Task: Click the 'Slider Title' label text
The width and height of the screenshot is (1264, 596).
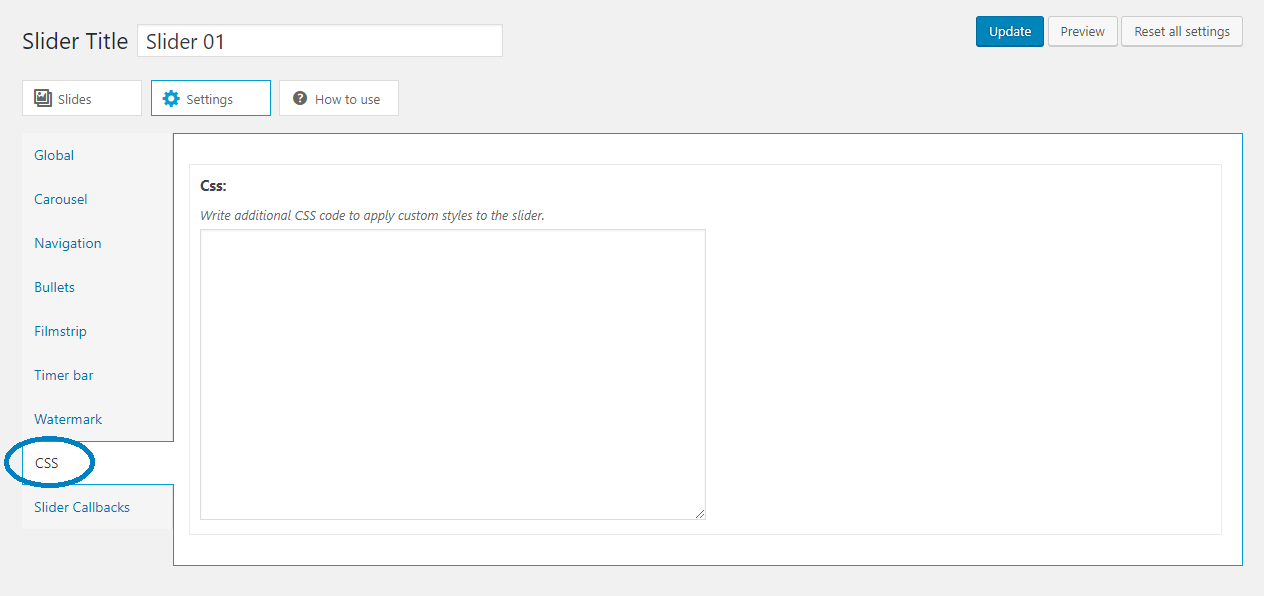Action: [75, 41]
